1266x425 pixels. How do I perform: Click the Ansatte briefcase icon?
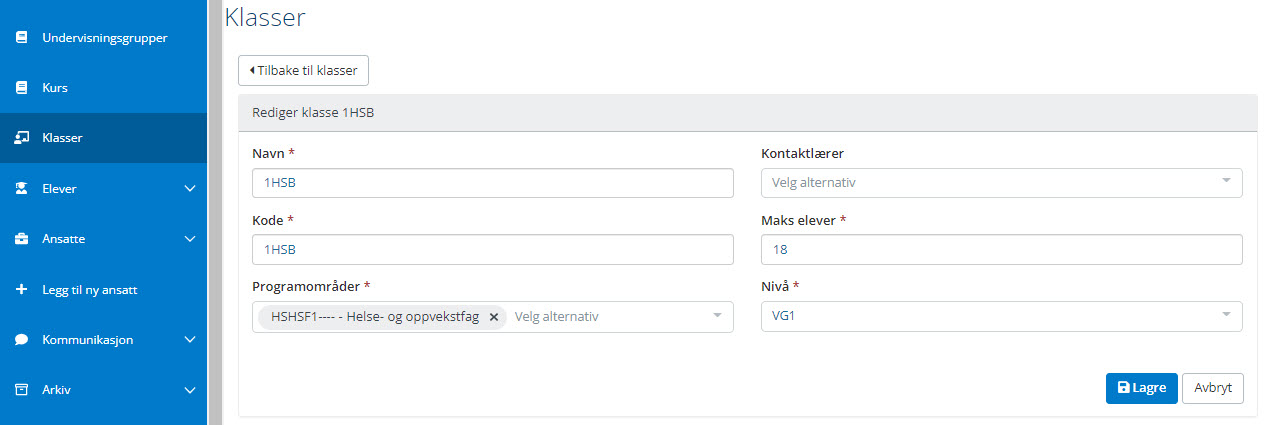tap(21, 239)
